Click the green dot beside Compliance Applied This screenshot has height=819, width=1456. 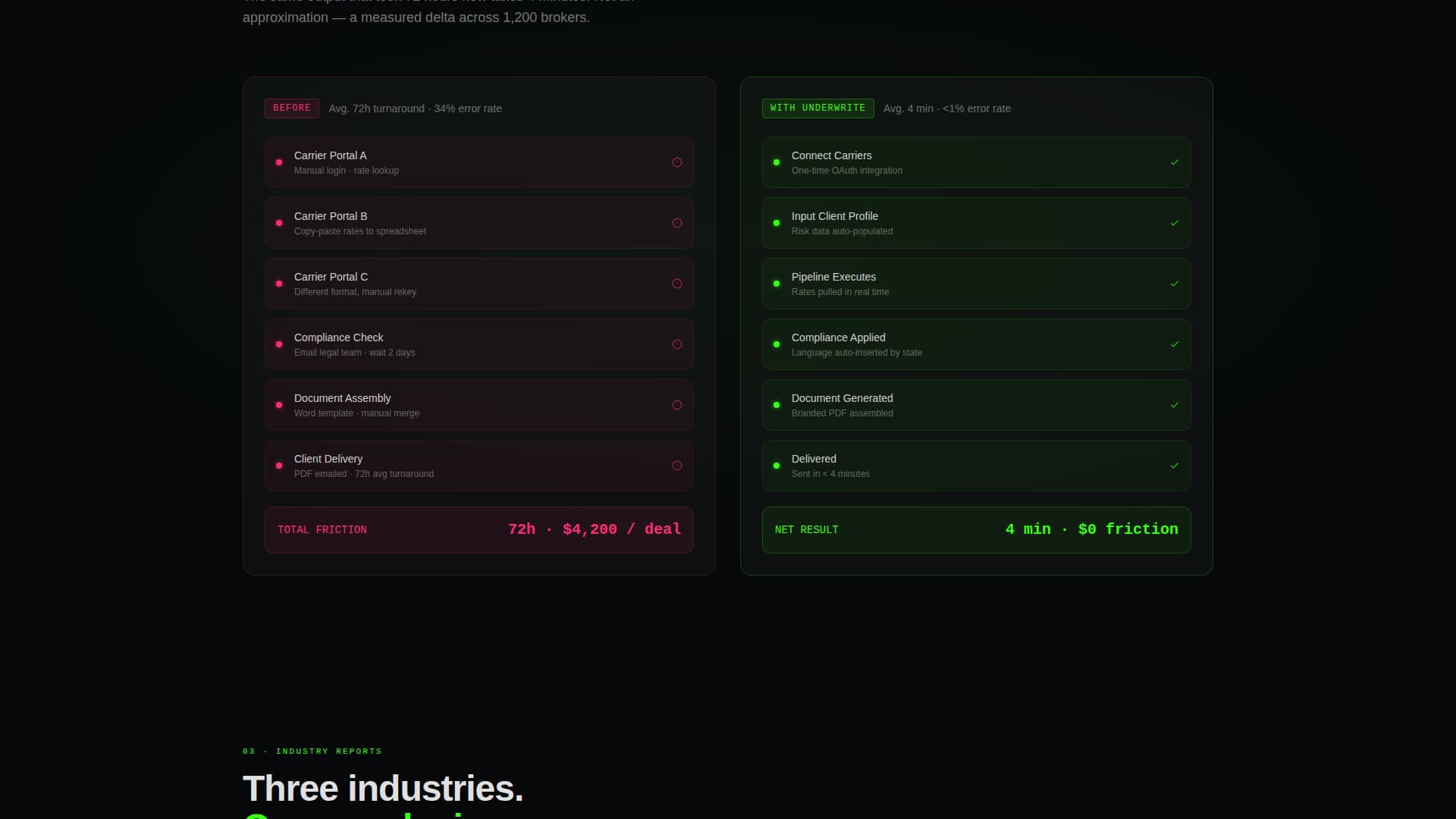click(x=777, y=344)
